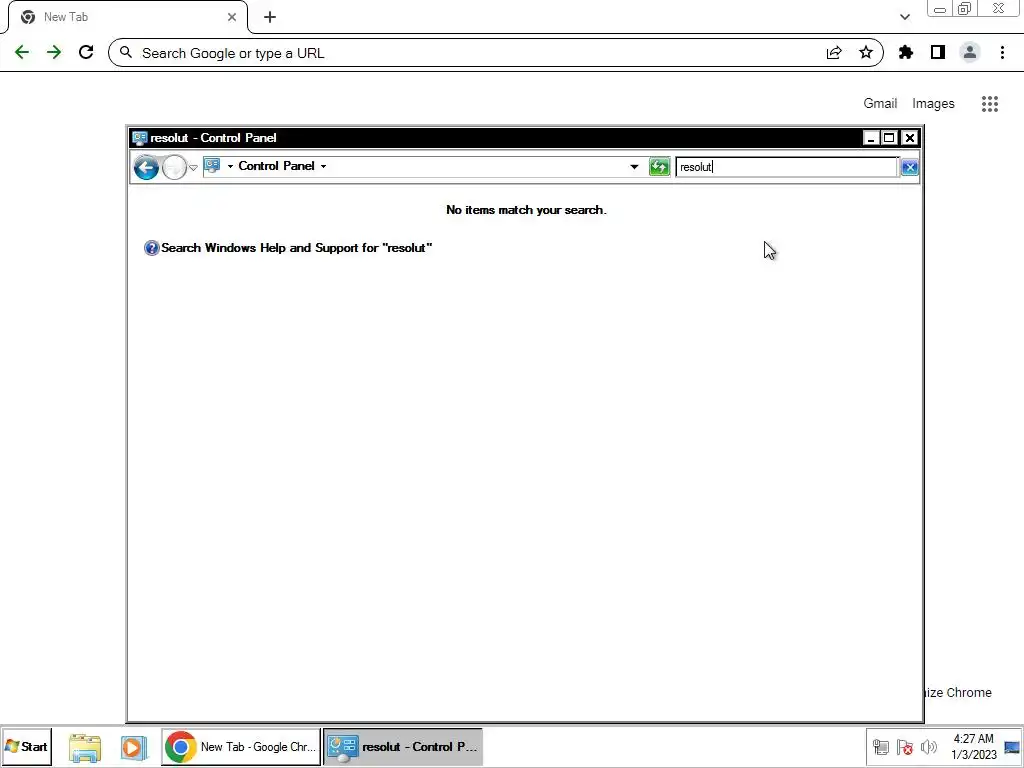Minimize the Control Panel window
This screenshot has height=768, width=1024.
871,138
